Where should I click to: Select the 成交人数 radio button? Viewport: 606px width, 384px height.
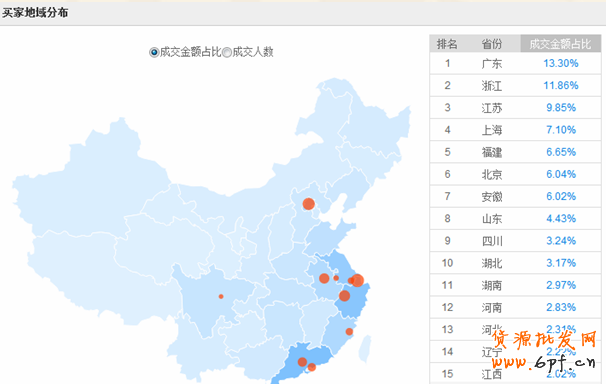point(227,52)
